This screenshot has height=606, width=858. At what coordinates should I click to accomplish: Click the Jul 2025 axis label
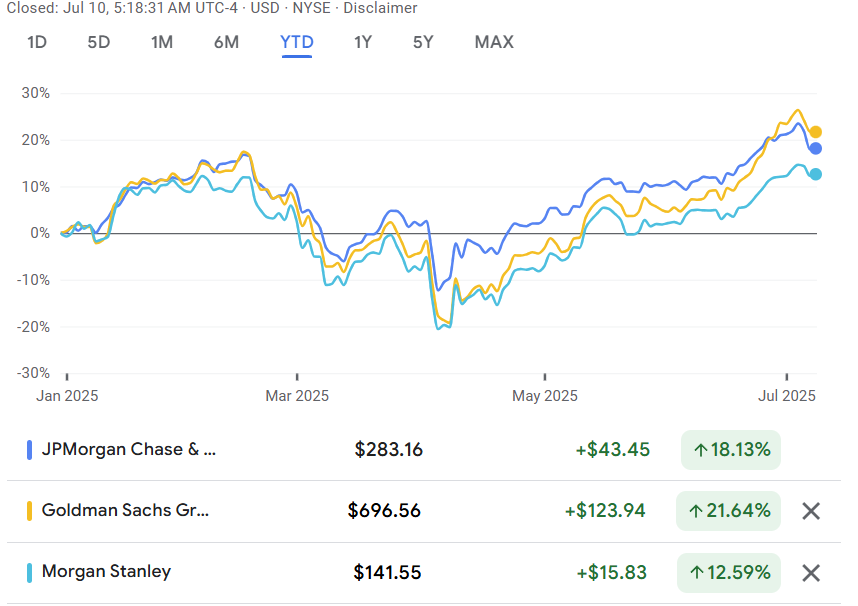tap(786, 396)
